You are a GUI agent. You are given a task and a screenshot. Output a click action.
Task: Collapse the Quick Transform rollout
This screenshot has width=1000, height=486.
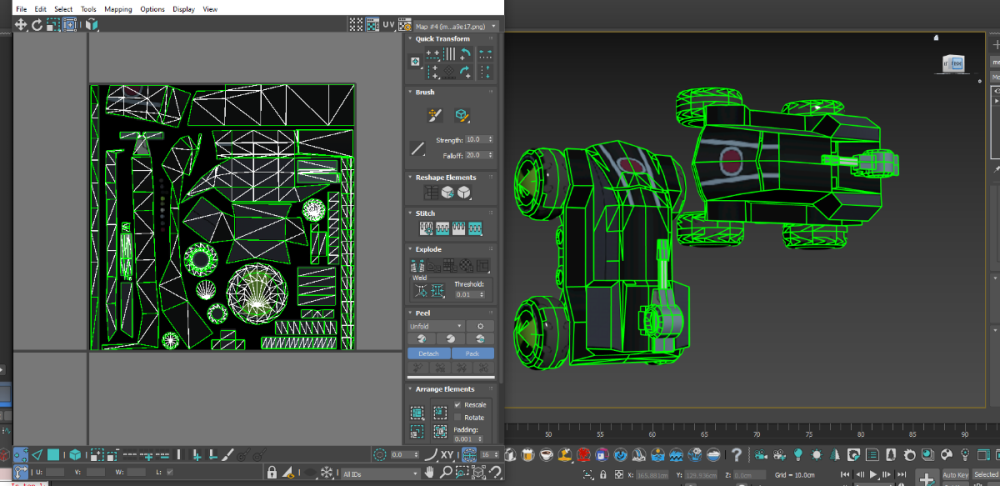click(442, 39)
